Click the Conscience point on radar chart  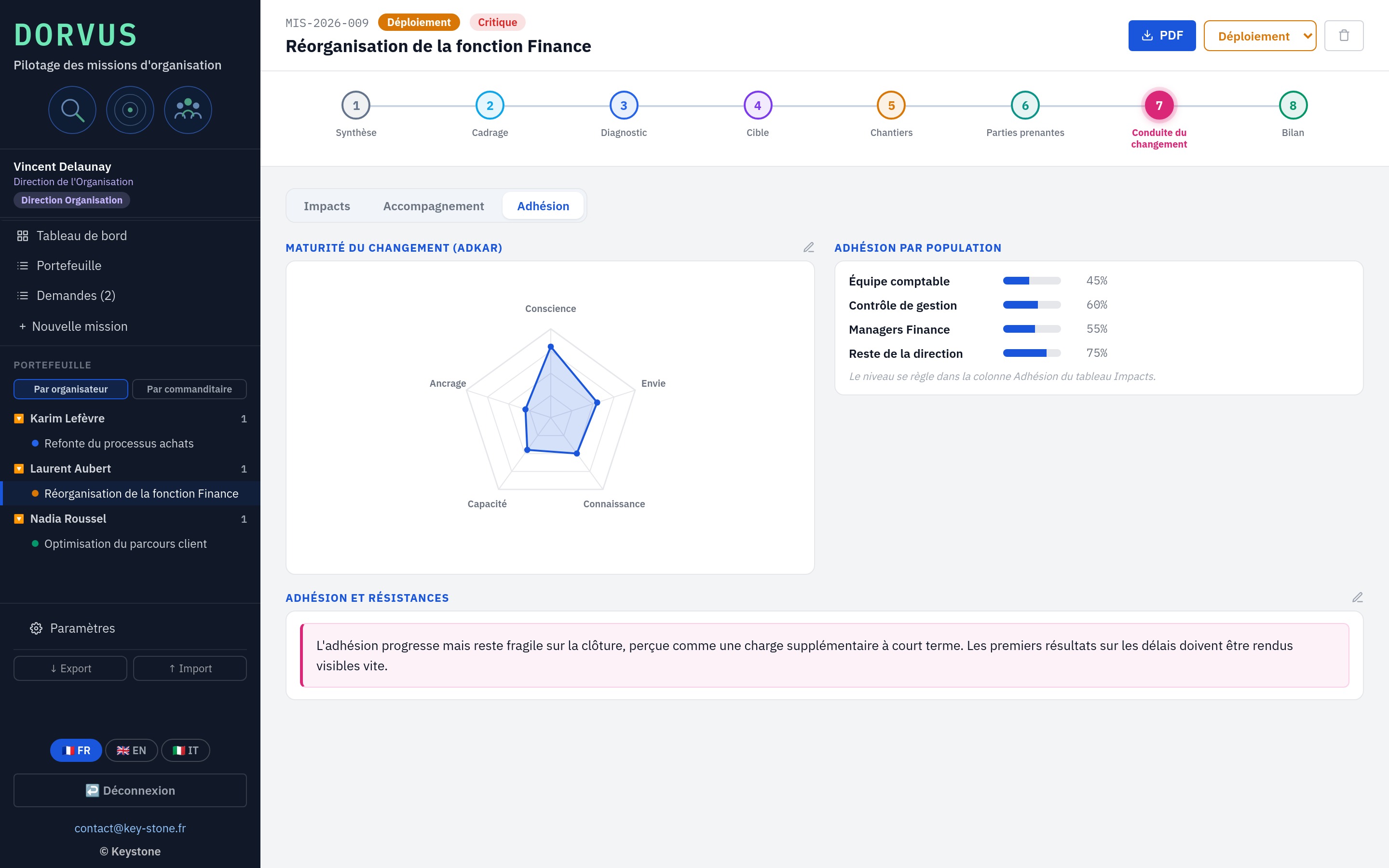(x=550, y=347)
